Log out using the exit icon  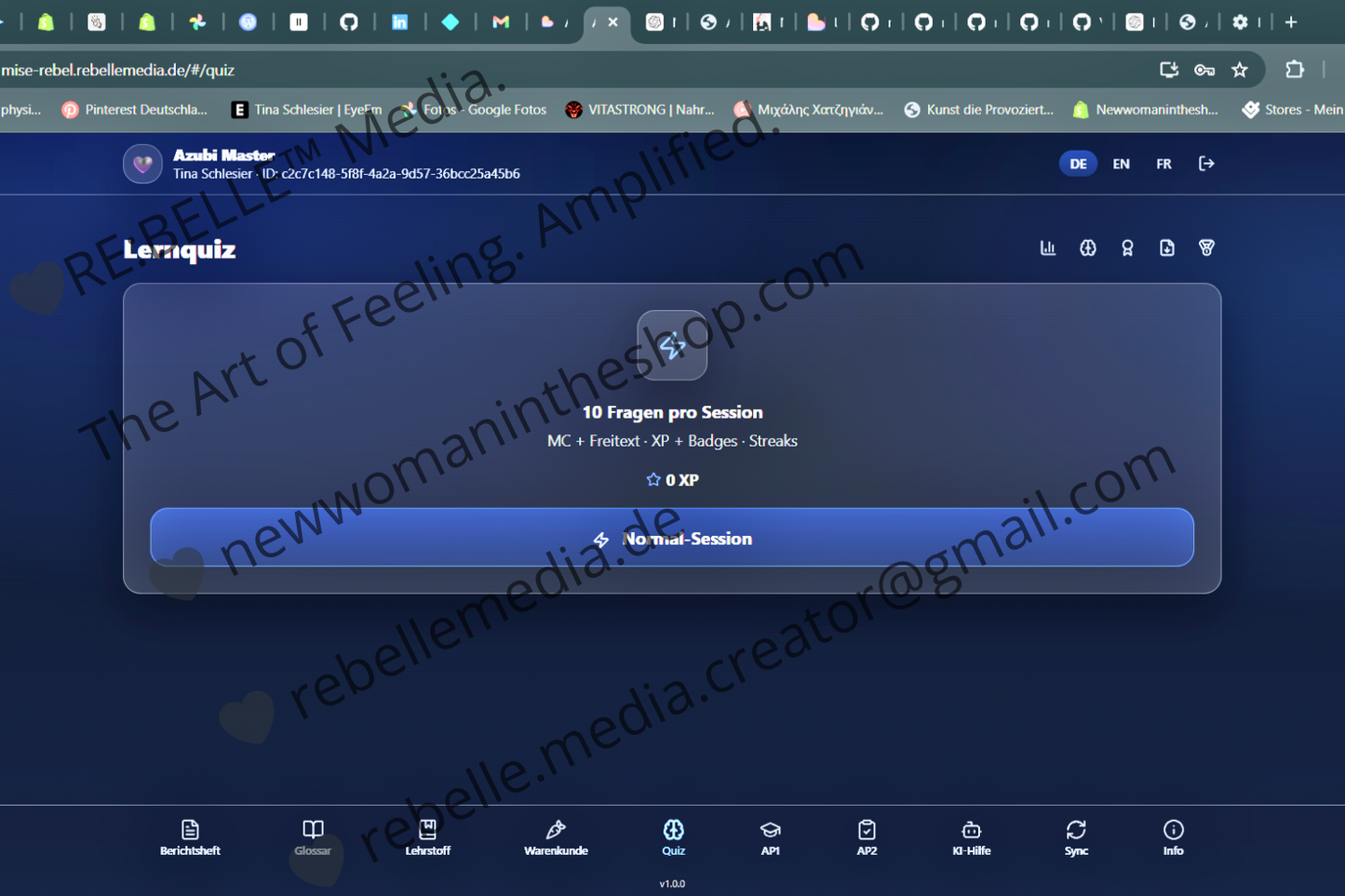click(x=1206, y=163)
